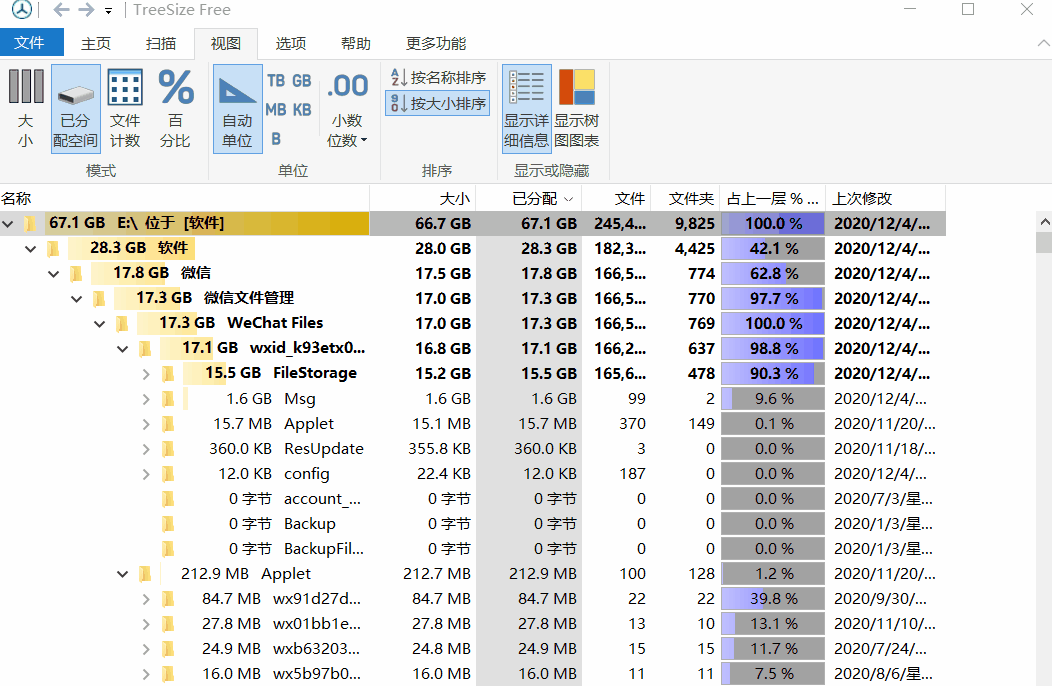Click the 42.1 % bar of 软件

pyautogui.click(x=773, y=249)
